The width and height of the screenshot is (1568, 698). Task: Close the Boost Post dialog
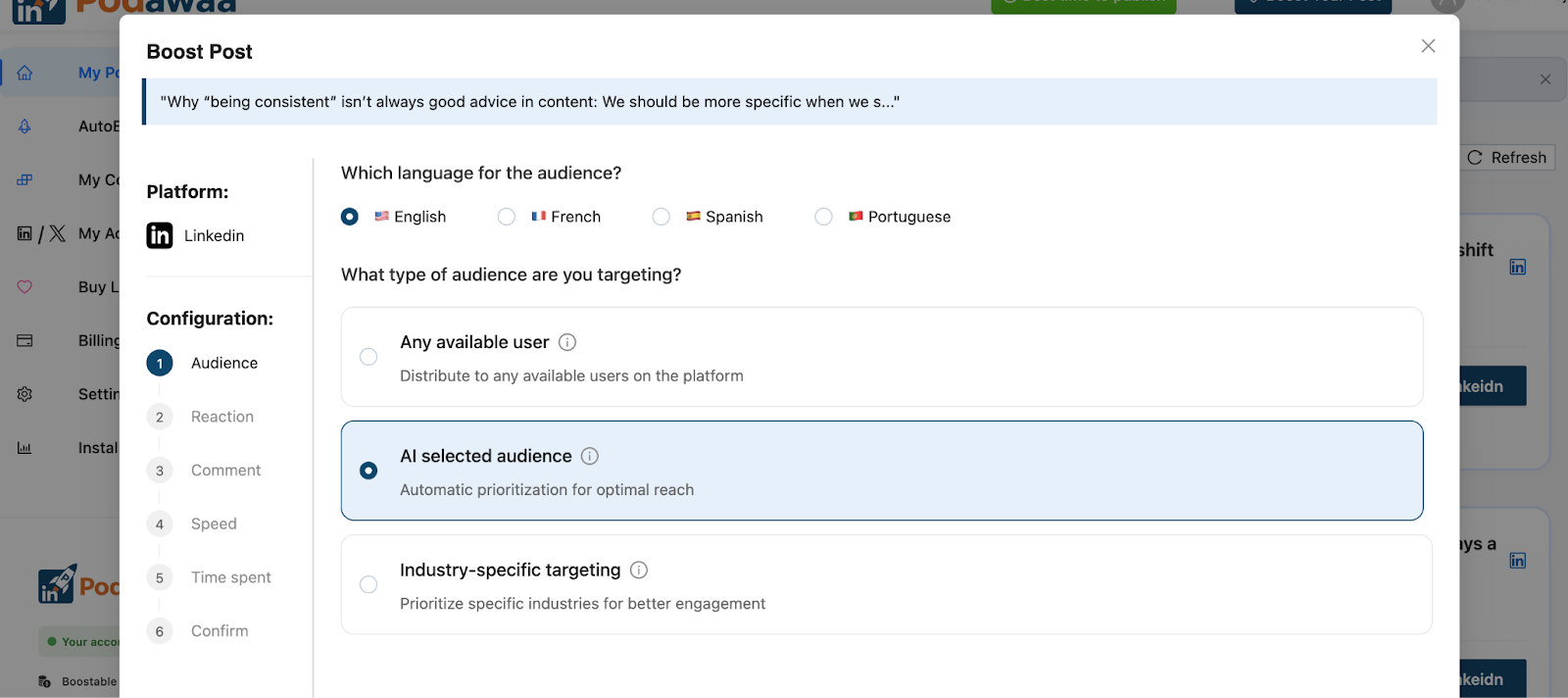(x=1428, y=46)
